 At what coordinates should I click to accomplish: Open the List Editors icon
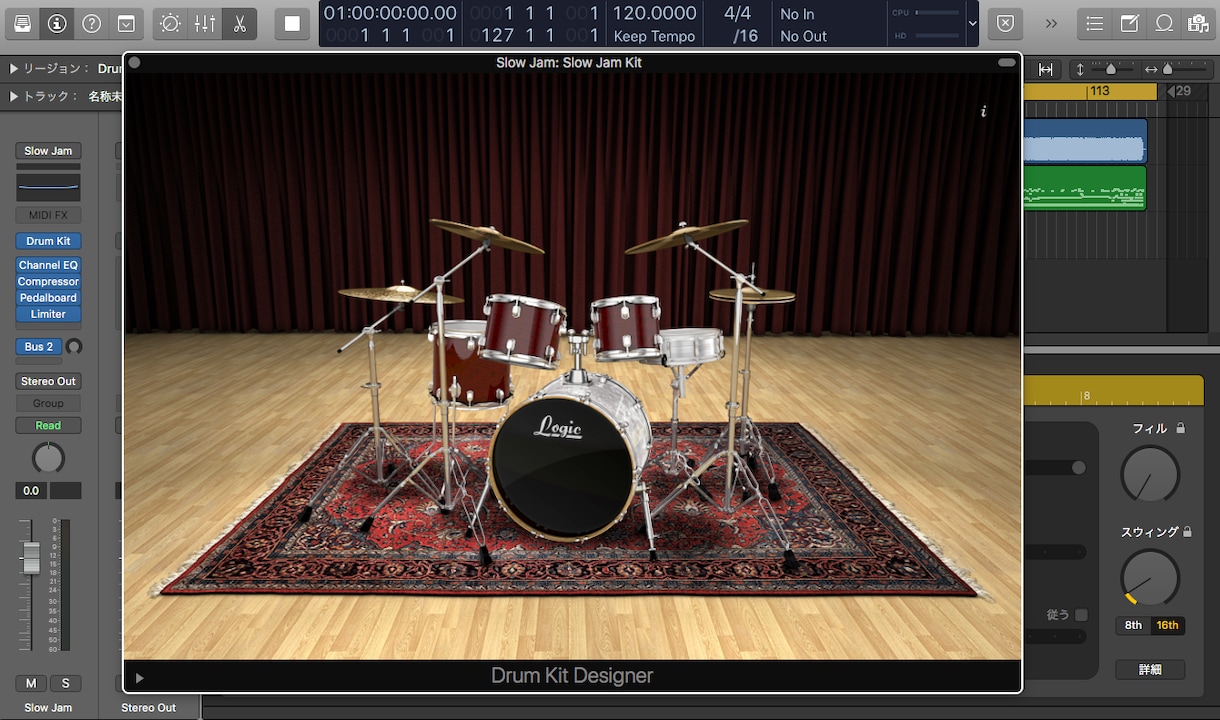pyautogui.click(x=1095, y=23)
